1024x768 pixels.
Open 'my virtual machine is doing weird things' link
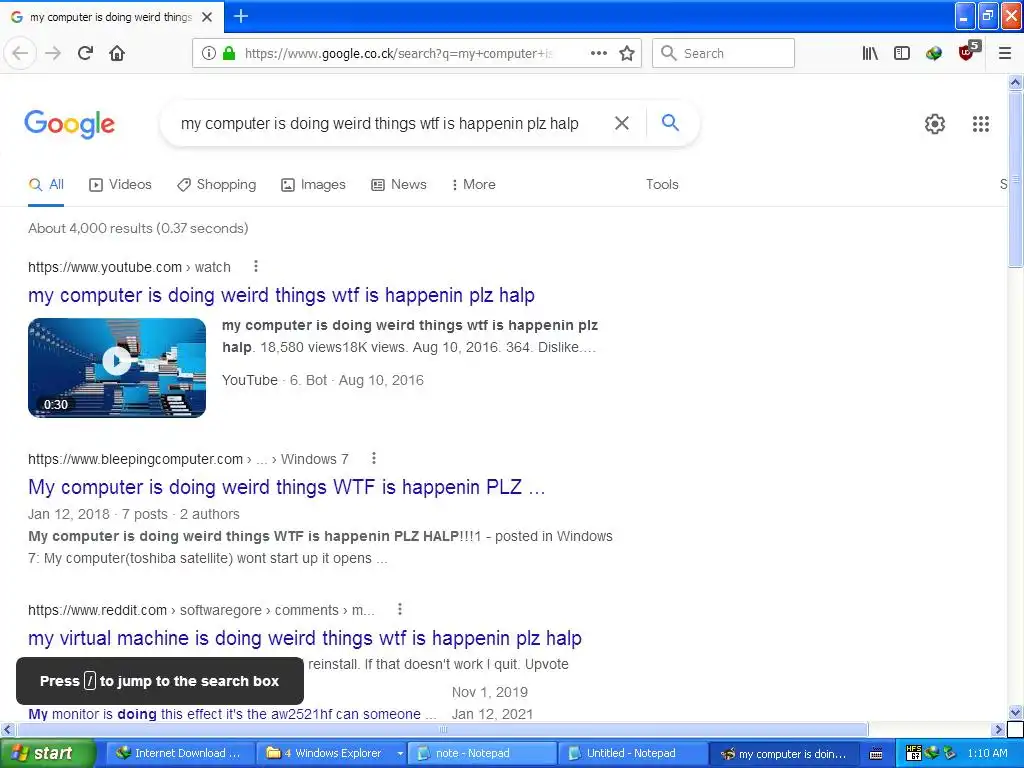(x=305, y=638)
